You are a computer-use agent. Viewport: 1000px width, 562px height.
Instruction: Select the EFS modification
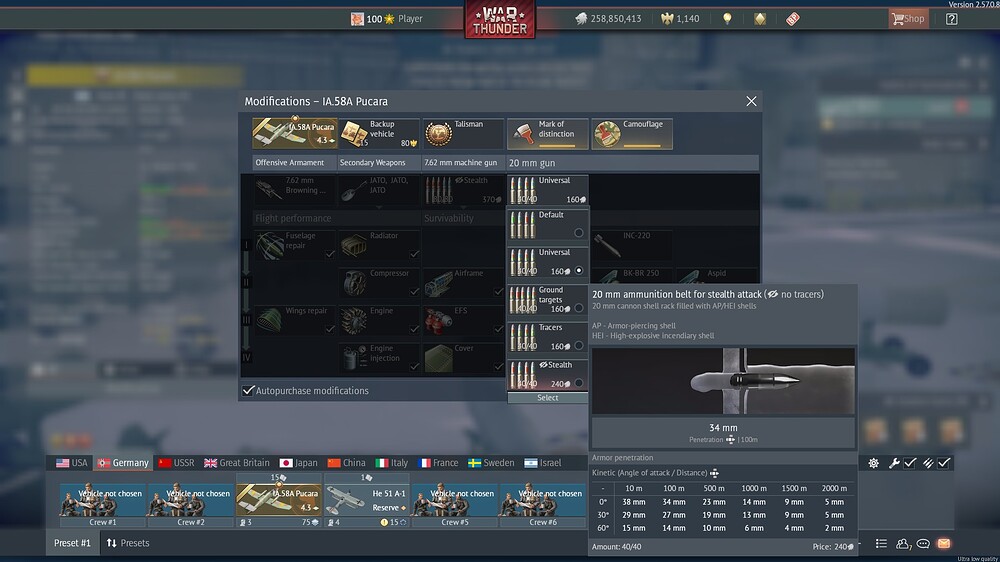point(462,320)
